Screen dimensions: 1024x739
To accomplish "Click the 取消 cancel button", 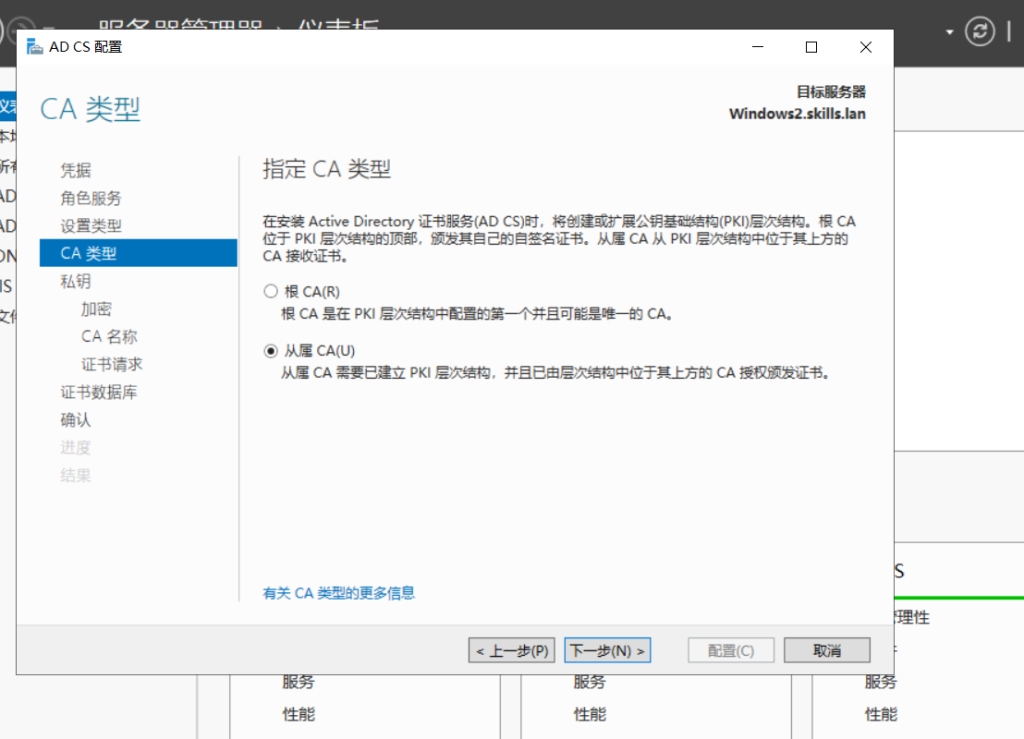I will coord(827,651).
